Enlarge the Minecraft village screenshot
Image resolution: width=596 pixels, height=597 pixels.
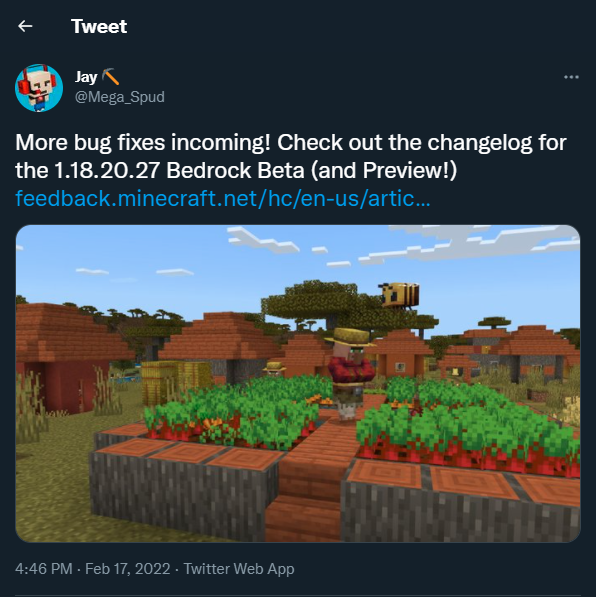(x=298, y=383)
